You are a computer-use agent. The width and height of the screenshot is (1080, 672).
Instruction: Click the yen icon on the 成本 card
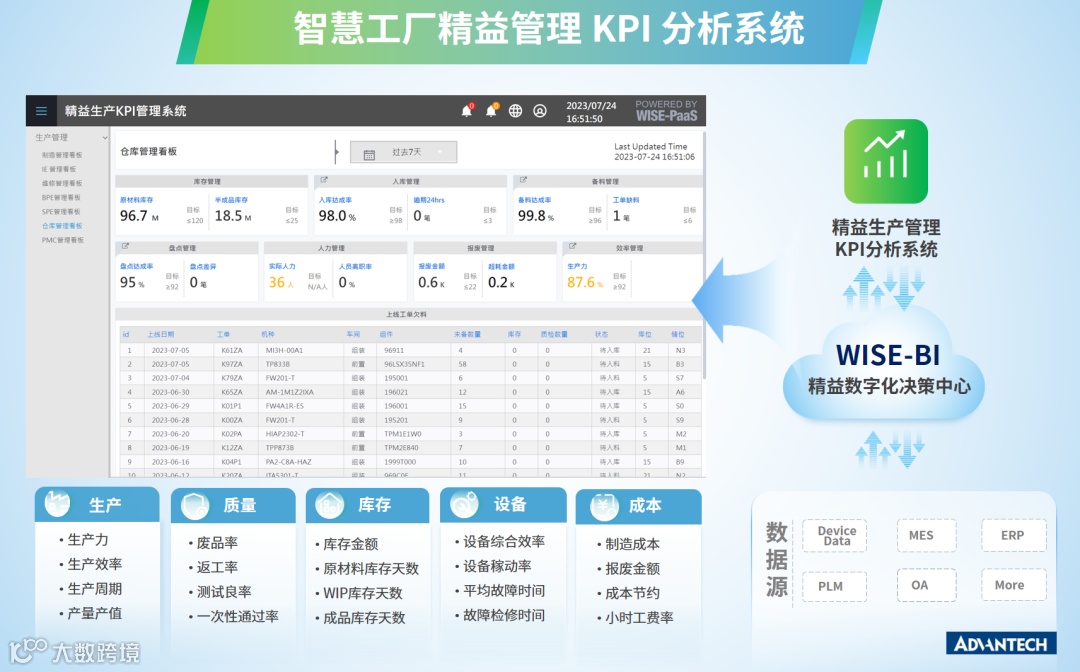pos(604,507)
